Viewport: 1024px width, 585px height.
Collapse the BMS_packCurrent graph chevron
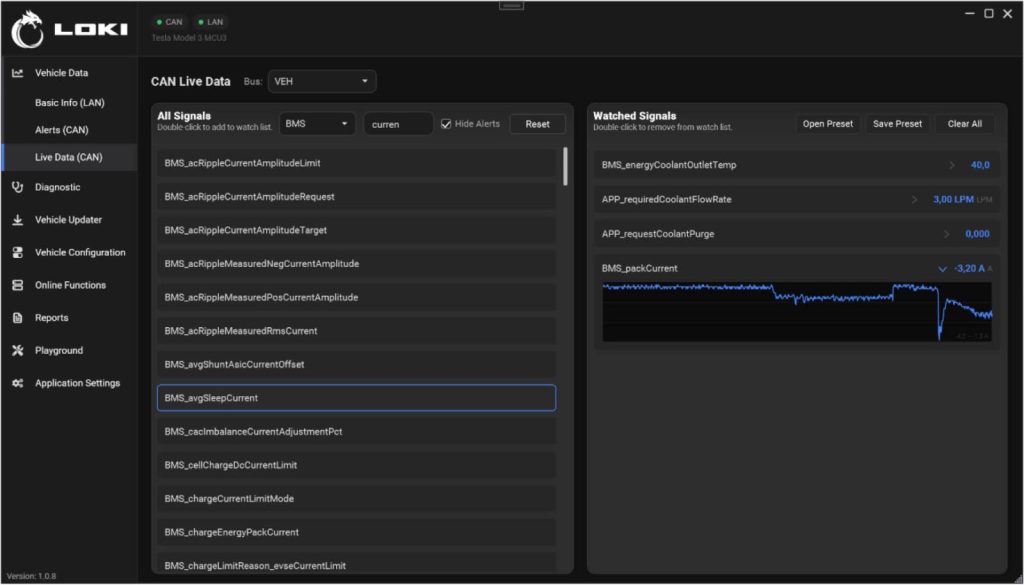tap(942, 269)
